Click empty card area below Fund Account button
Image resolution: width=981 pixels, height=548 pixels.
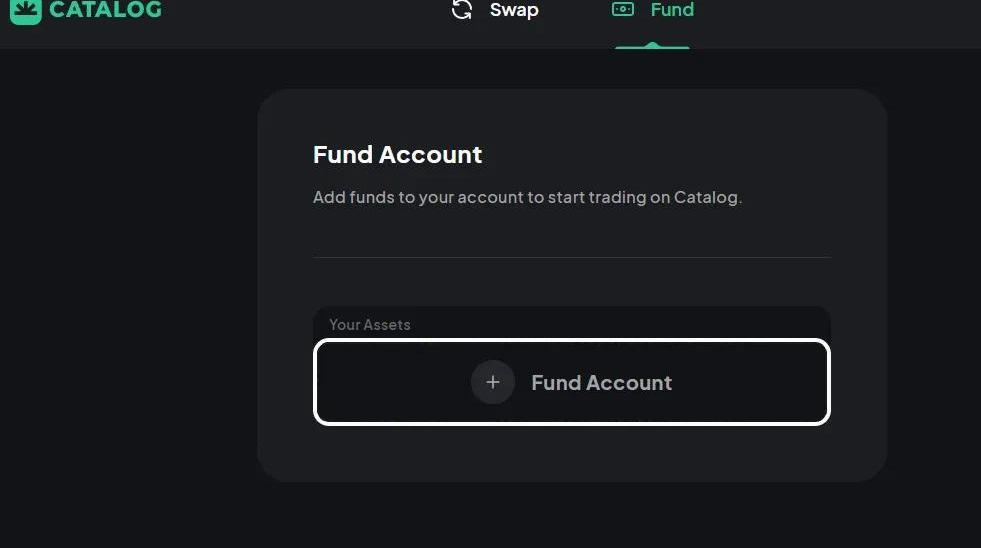(x=571, y=453)
